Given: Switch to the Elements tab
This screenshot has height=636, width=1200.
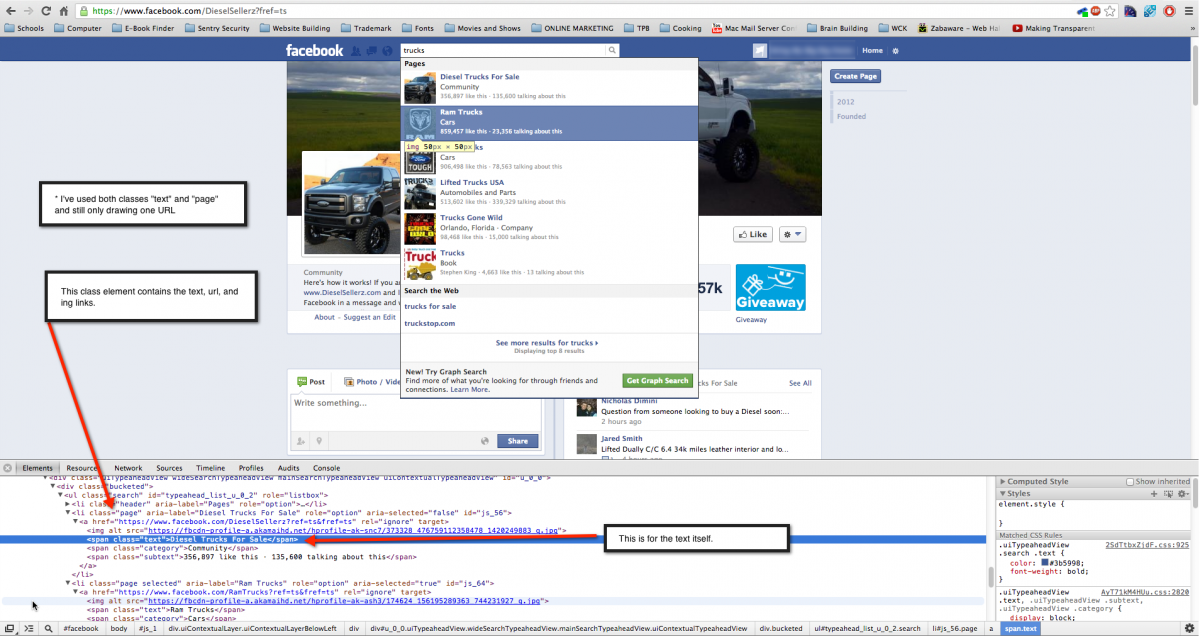Looking at the screenshot, I should click(x=37, y=468).
